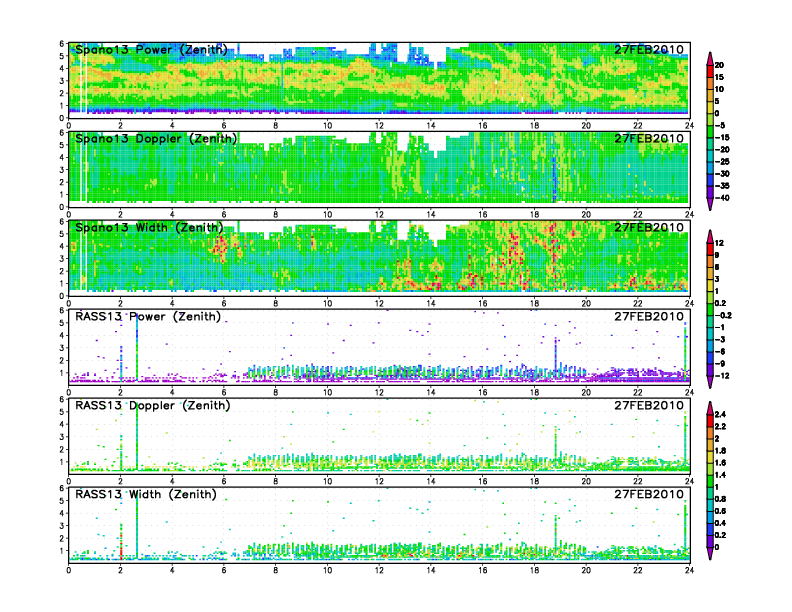792x612 pixels.
Task: Click the -40 label on the top colorbar
Action: (735, 197)
